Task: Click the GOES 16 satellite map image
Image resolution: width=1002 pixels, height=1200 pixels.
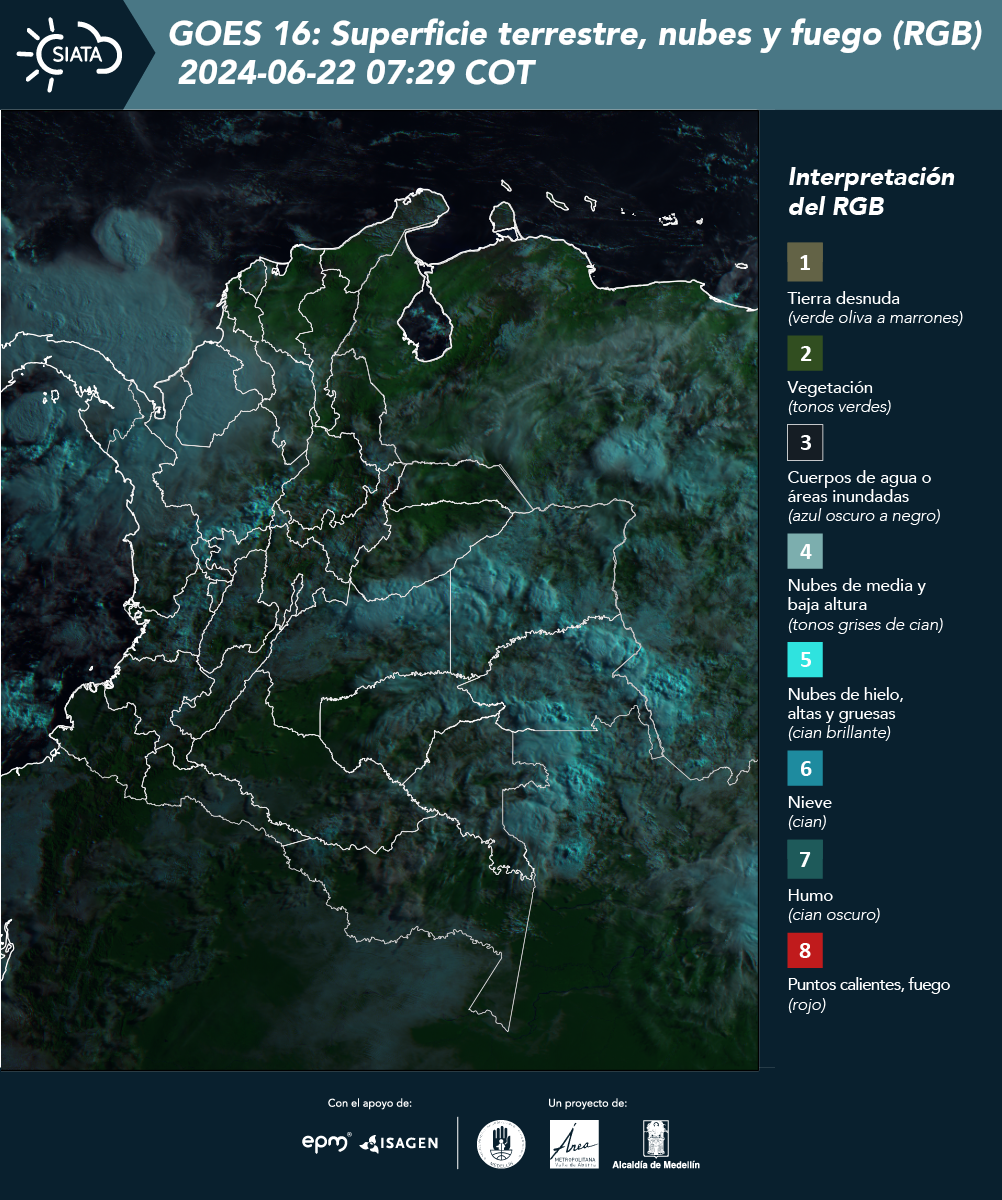Action: click(379, 590)
